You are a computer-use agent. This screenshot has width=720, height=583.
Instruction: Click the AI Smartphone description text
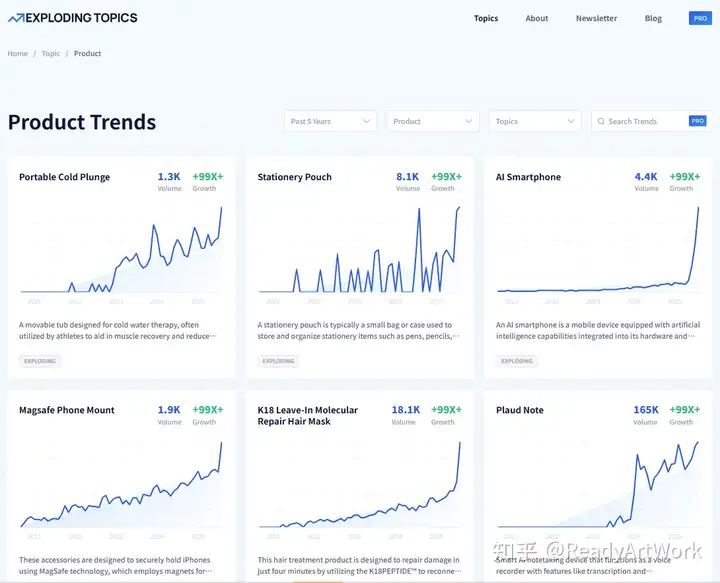pos(598,331)
